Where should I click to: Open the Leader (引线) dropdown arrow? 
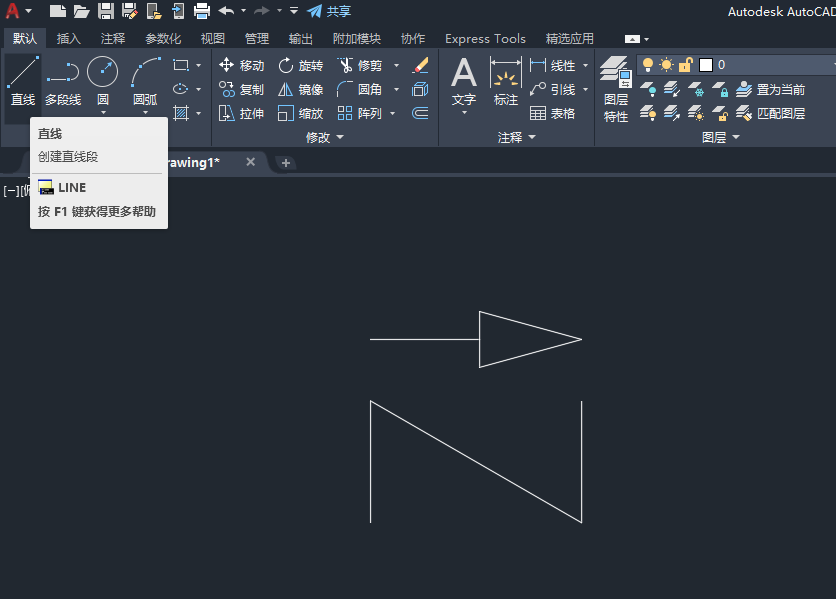585,90
